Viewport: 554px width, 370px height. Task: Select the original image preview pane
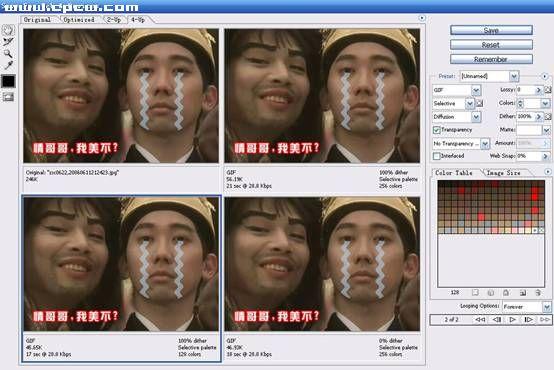pos(121,96)
